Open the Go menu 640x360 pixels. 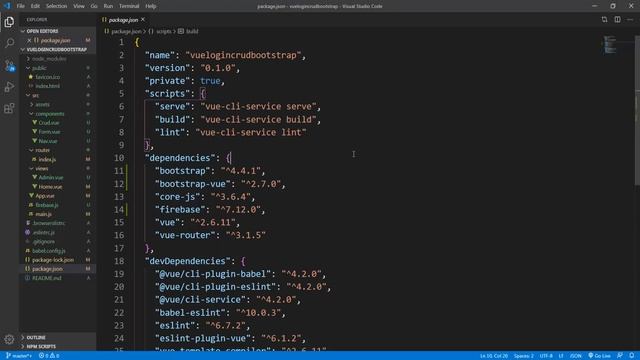click(x=94, y=6)
